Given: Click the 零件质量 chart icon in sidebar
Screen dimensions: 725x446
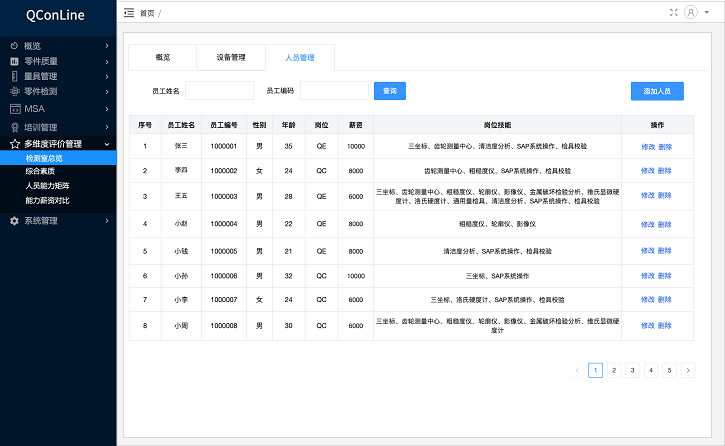Looking at the screenshot, I should click(x=14, y=61).
